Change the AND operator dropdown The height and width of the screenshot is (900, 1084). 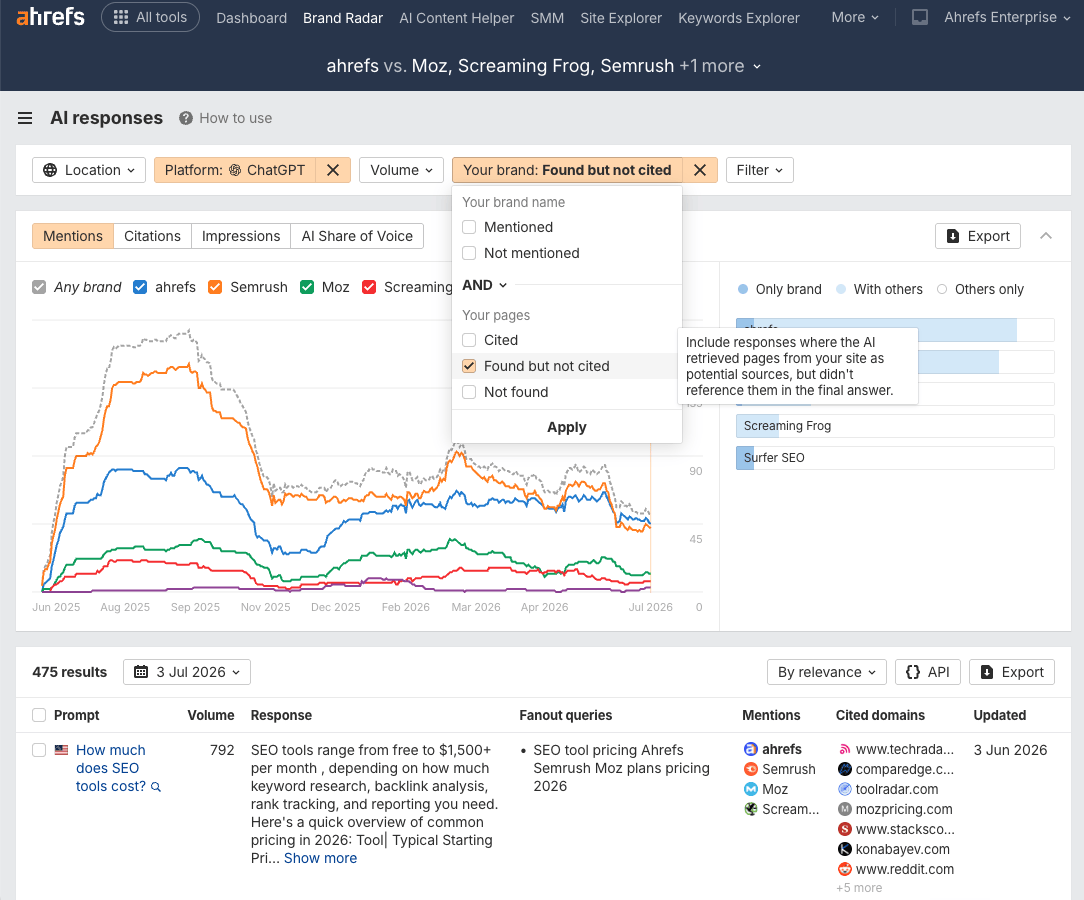[x=485, y=285]
